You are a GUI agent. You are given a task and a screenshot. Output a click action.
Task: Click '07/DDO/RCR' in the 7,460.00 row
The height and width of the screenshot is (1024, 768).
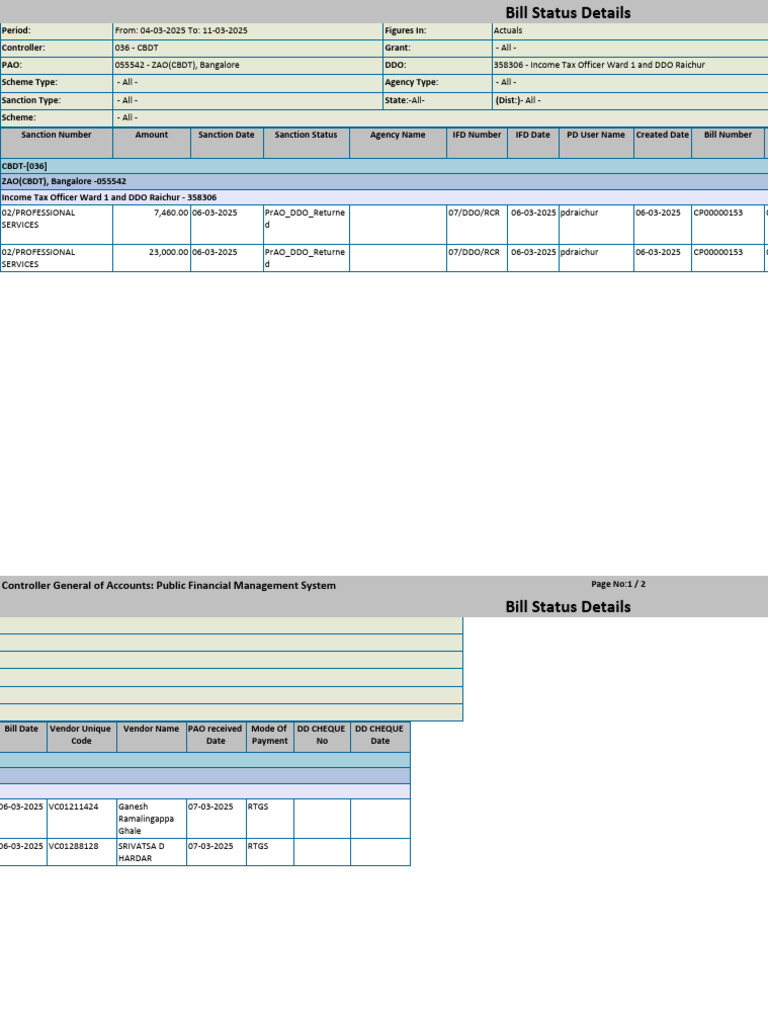click(474, 213)
